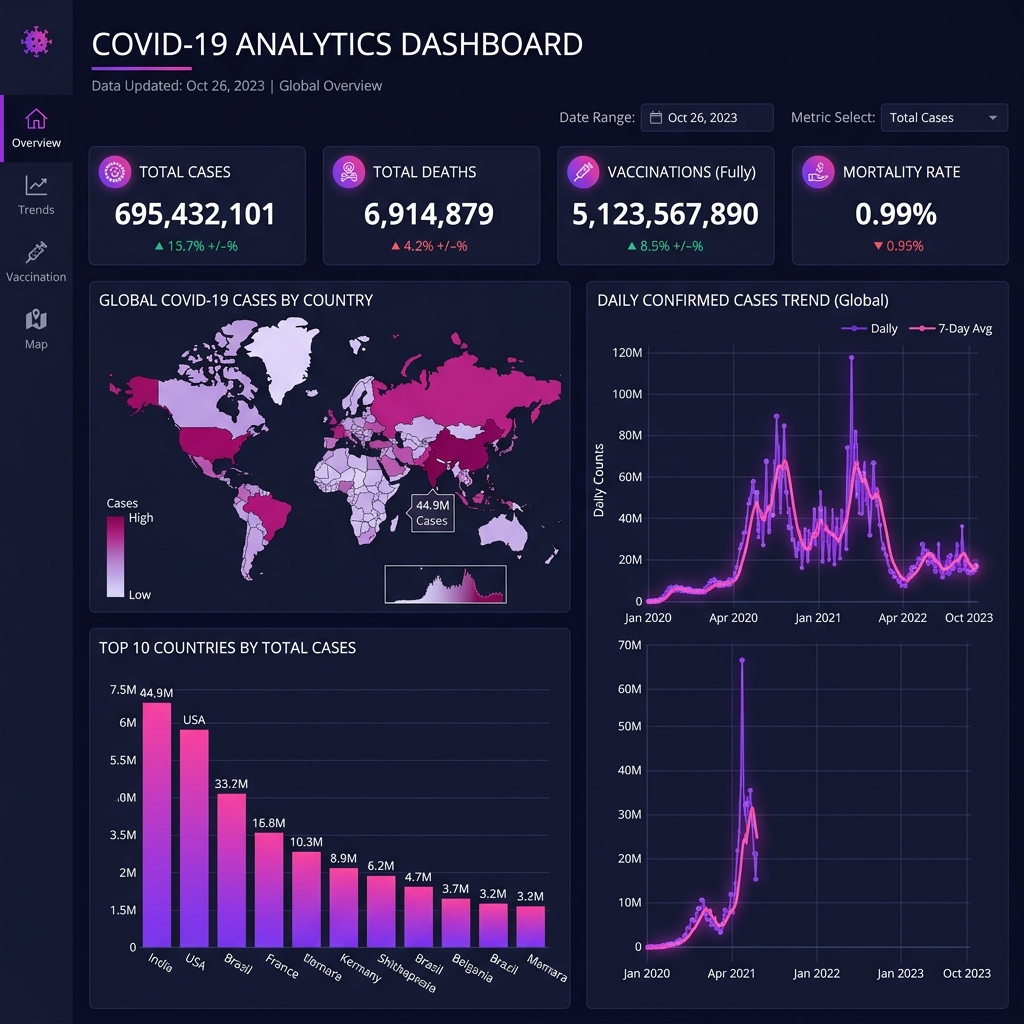The width and height of the screenshot is (1024, 1024).
Task: Click the Cases High-Low color gradient legend
Action: [116, 556]
